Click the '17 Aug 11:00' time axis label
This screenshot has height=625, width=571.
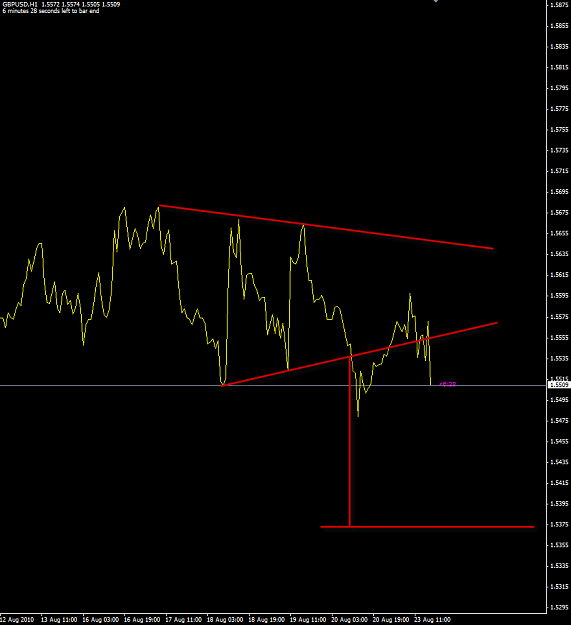[183, 620]
